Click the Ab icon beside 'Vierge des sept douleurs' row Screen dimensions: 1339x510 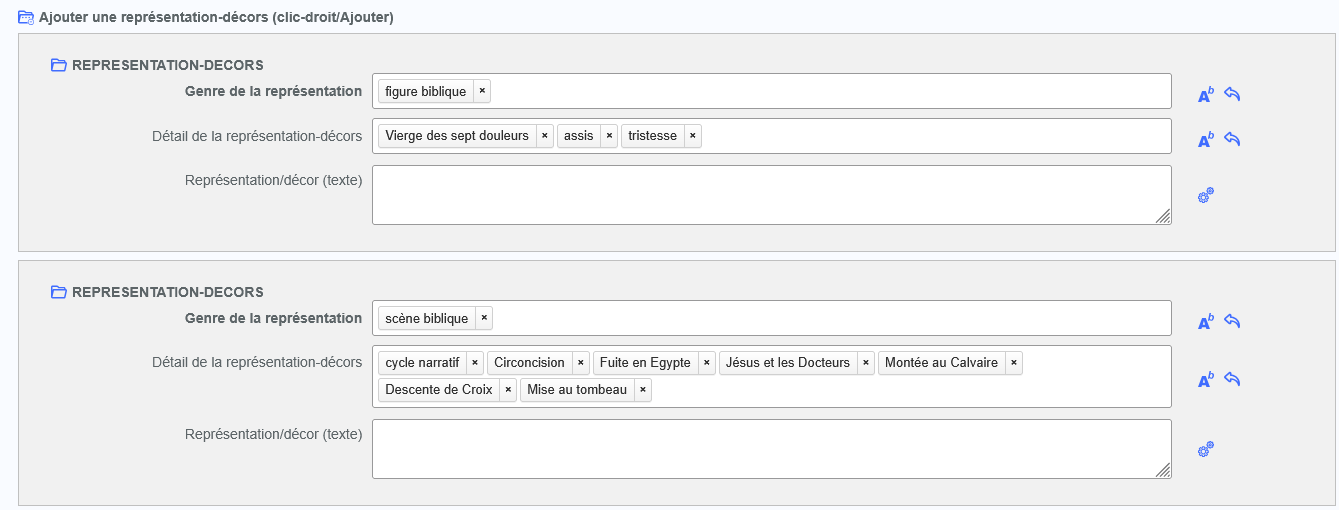pos(1205,140)
